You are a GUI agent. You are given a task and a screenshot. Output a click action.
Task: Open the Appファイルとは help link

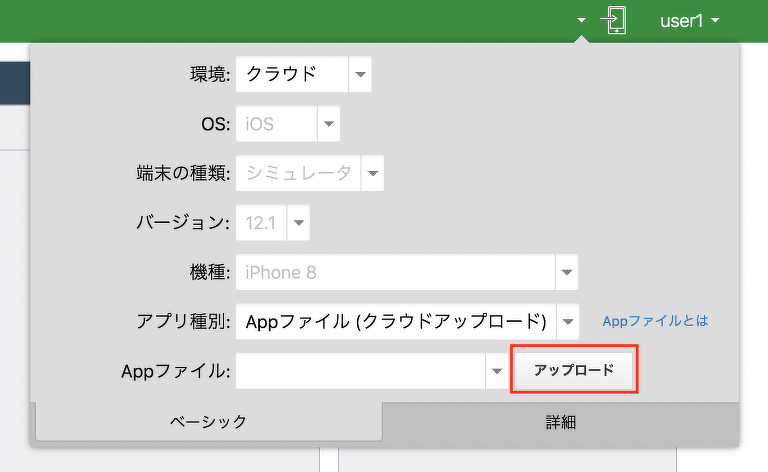655,321
